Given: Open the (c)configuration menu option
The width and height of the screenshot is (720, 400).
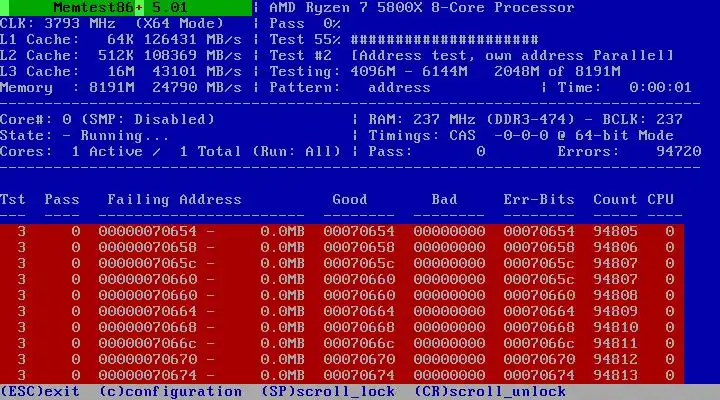Looking at the screenshot, I should point(170,392).
